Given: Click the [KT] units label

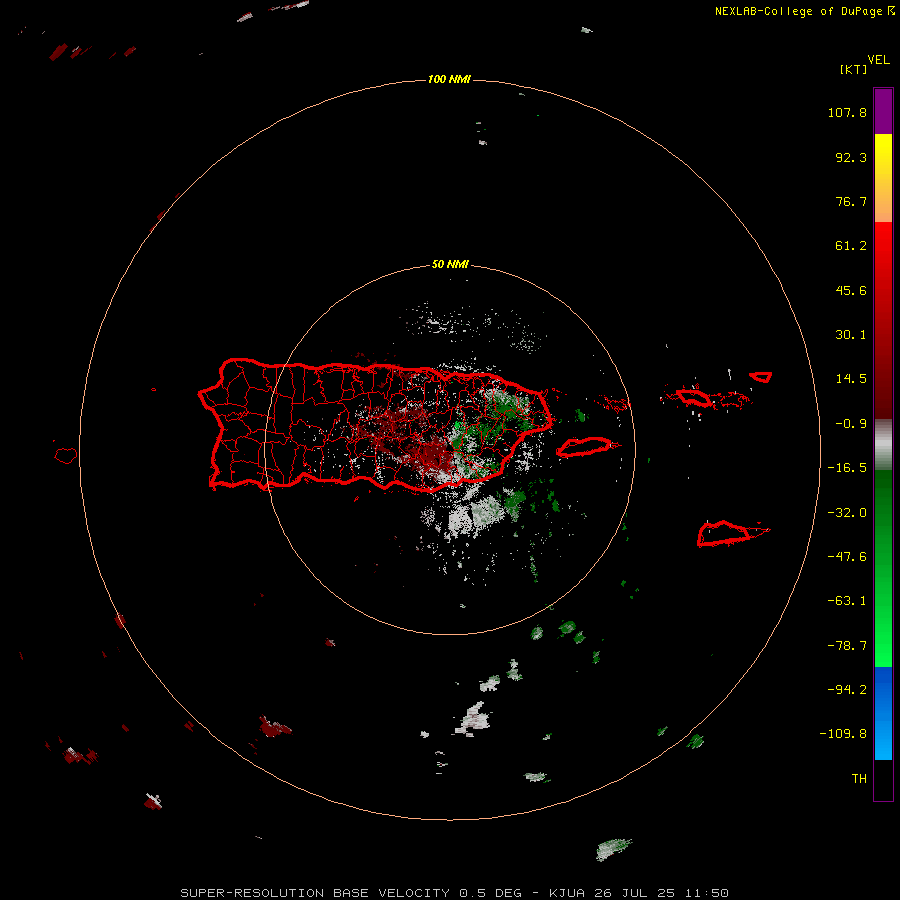Looking at the screenshot, I should [854, 69].
